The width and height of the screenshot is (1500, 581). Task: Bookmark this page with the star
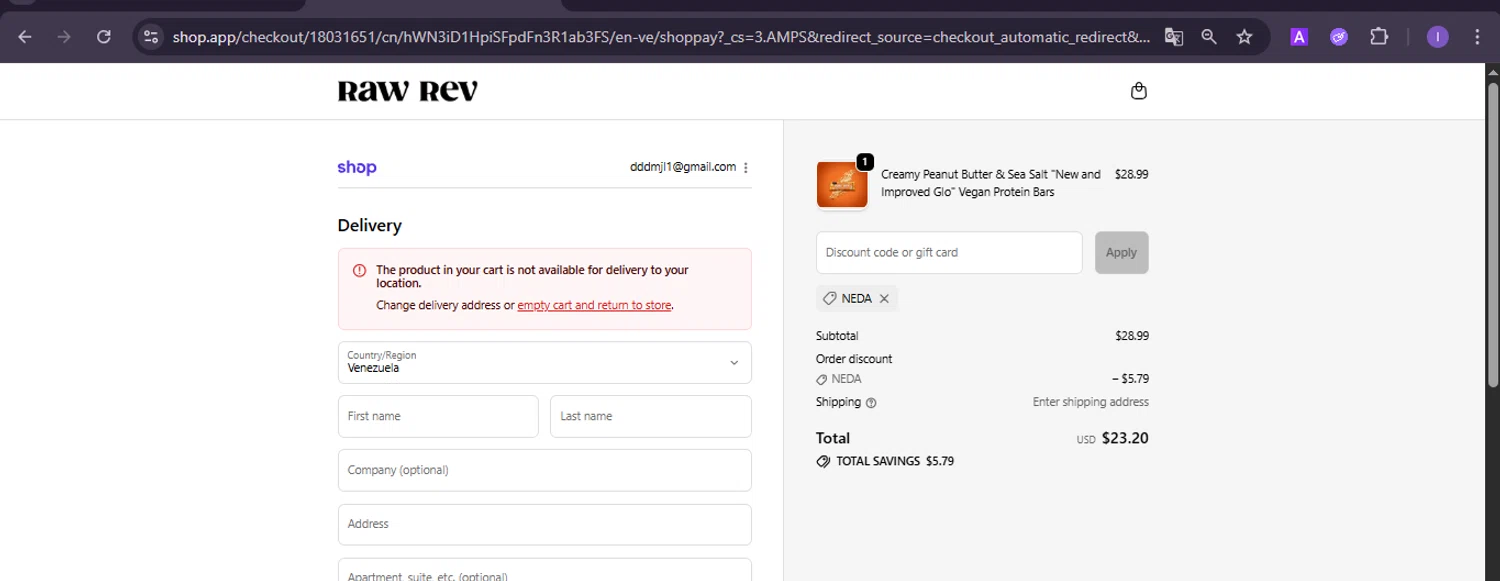[x=1244, y=37]
